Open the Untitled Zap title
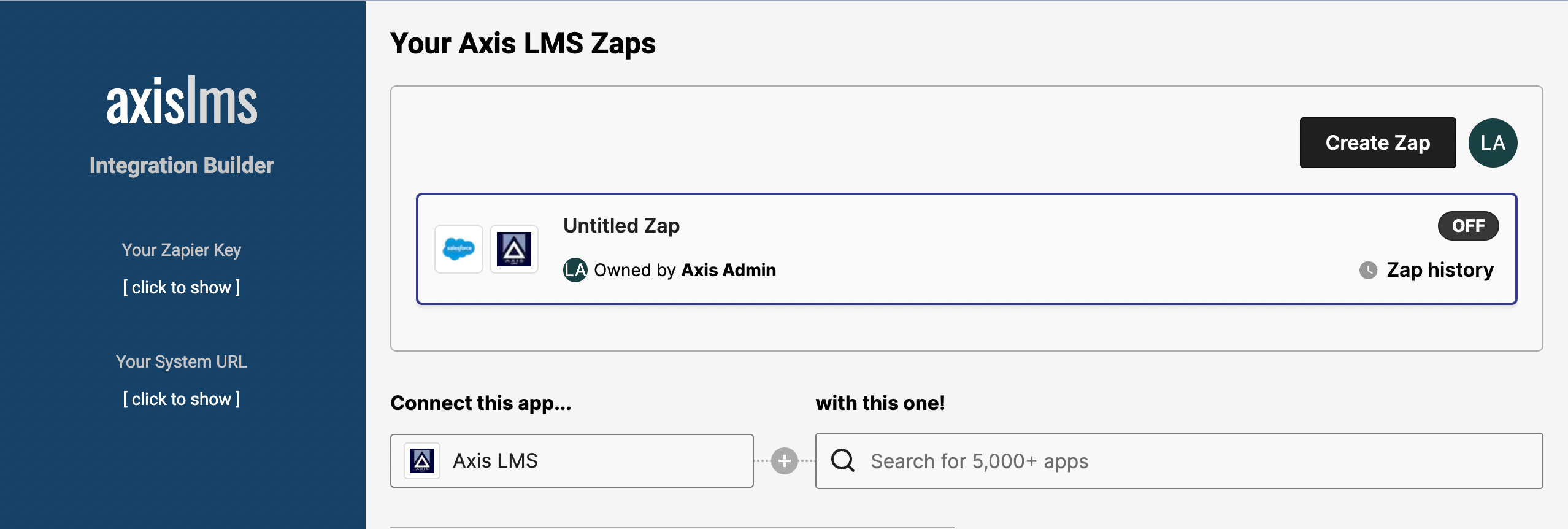1568x529 pixels. [621, 226]
